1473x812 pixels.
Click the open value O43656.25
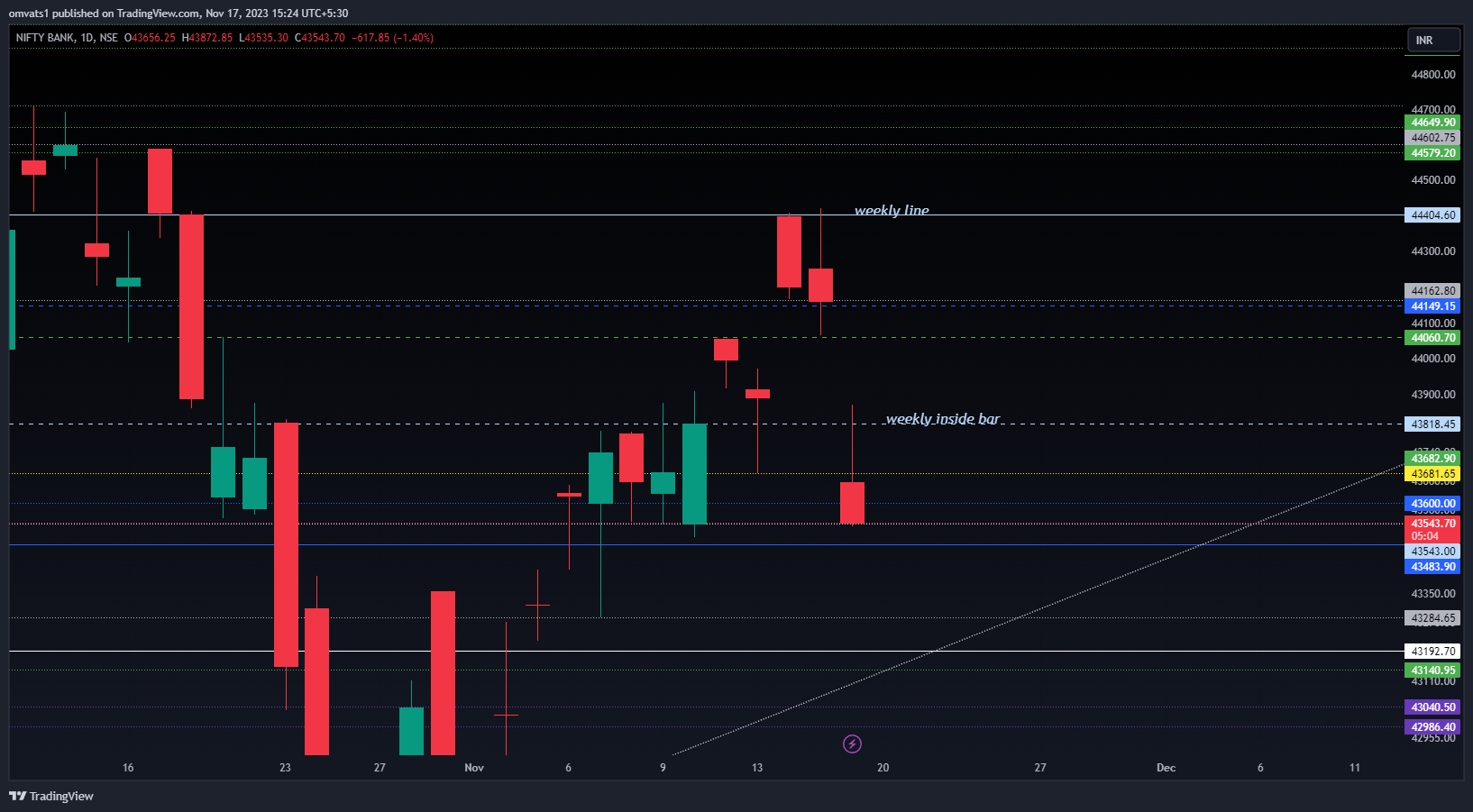[x=150, y=38]
